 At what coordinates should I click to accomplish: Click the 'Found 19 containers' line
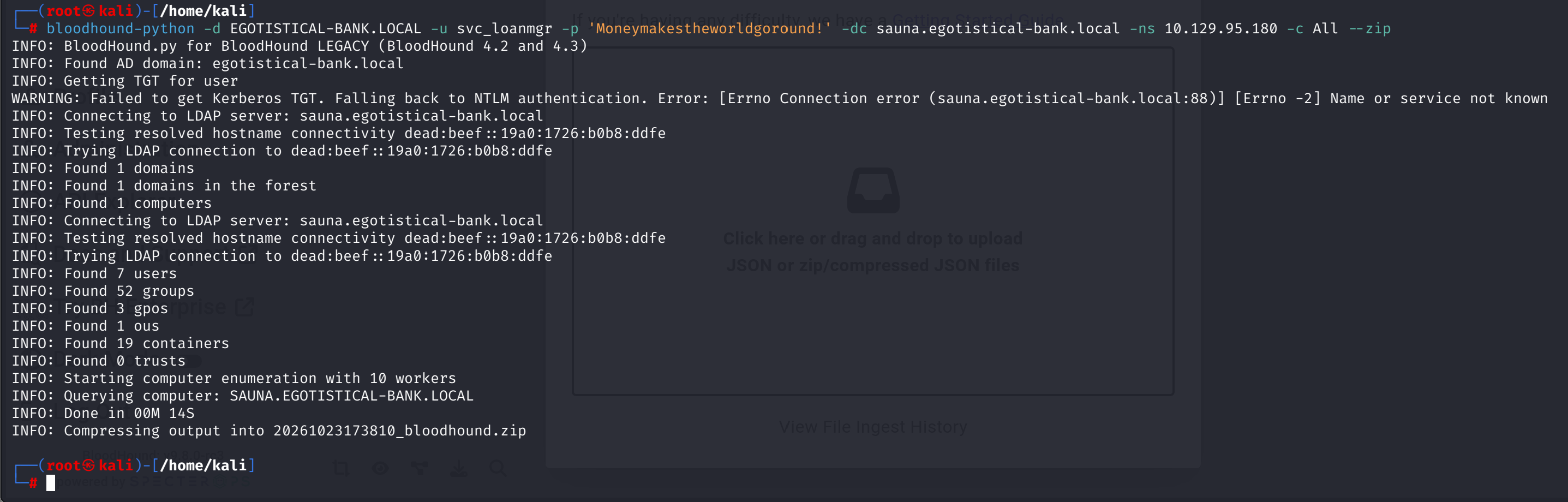tap(121, 344)
